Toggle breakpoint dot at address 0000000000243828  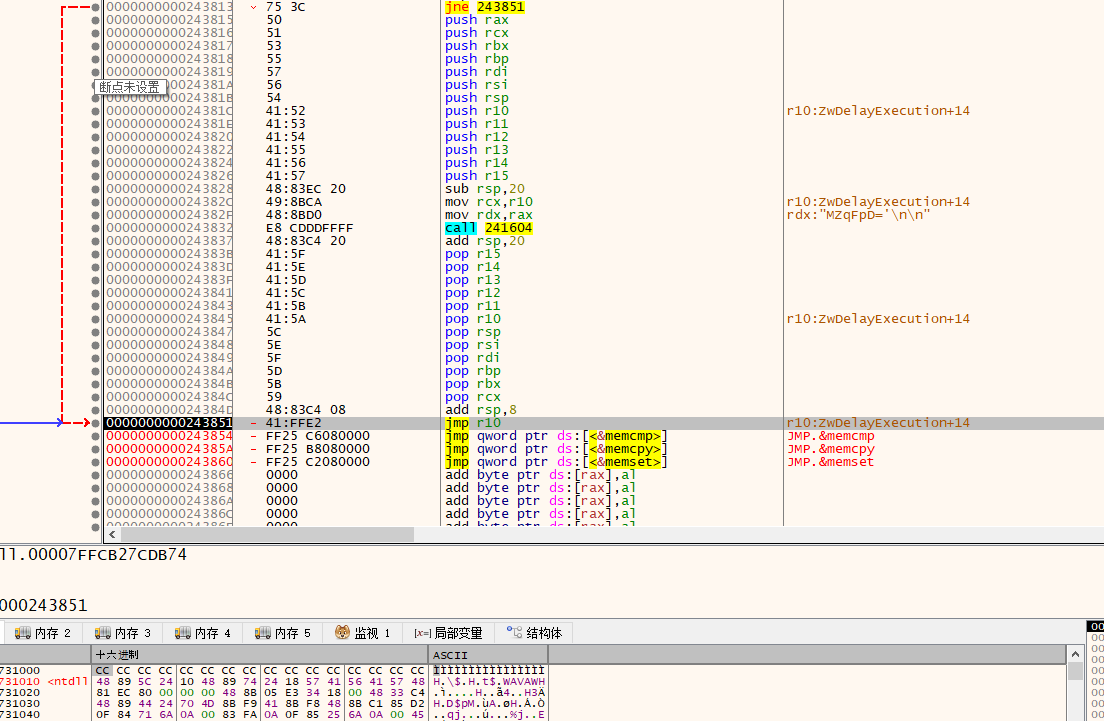(96, 189)
